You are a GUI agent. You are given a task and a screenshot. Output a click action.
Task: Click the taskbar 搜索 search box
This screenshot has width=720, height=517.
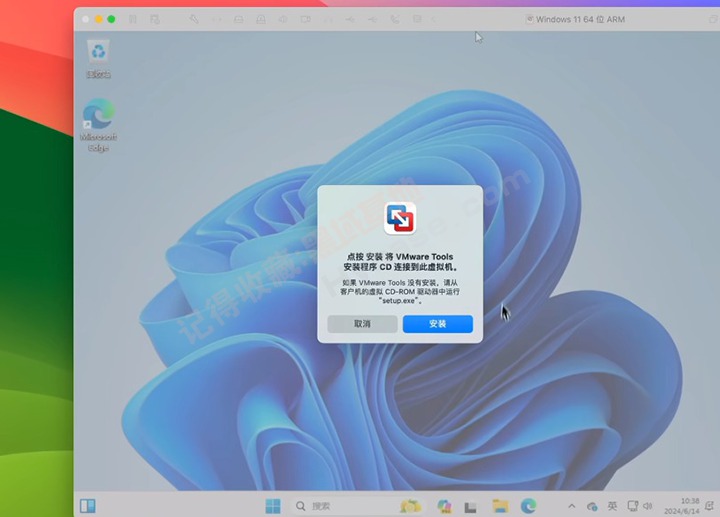[x=357, y=506]
